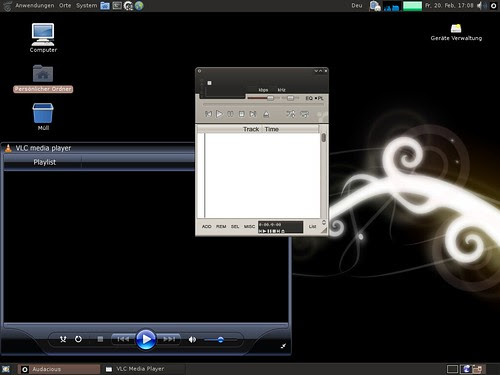Screen dimensions: 500x375
Task: Open the Orte menu
Action: coord(65,5)
